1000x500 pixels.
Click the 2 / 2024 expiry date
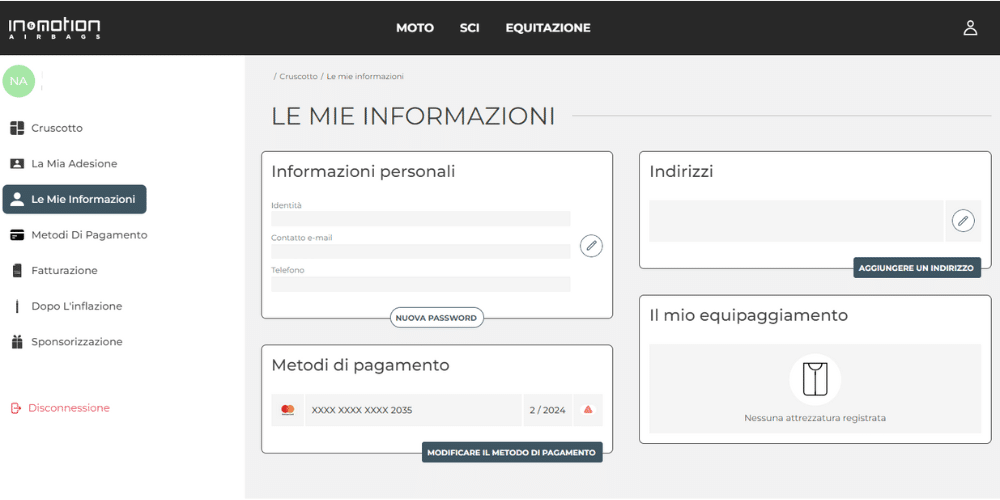(x=547, y=410)
